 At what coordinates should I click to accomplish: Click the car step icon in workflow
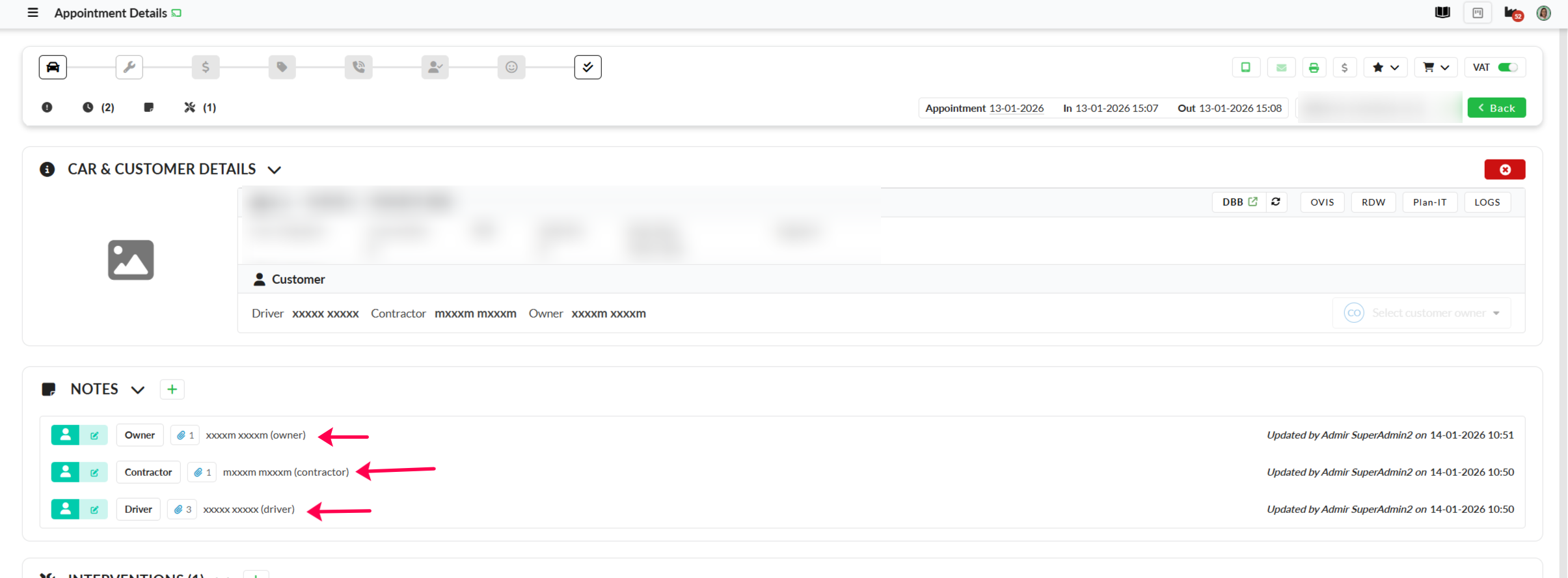pos(53,67)
